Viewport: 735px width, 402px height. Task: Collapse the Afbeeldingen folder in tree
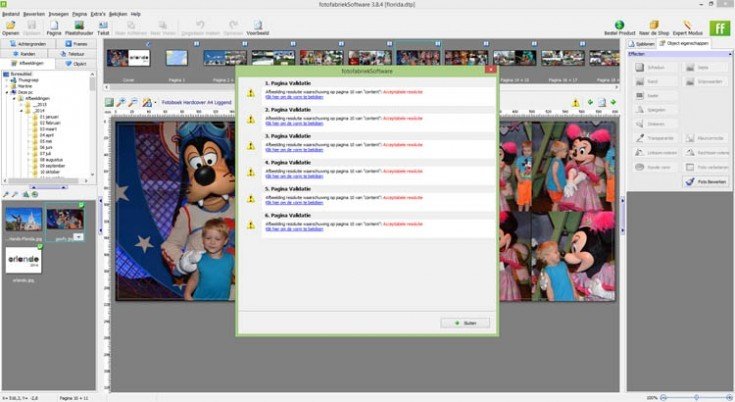(14, 98)
